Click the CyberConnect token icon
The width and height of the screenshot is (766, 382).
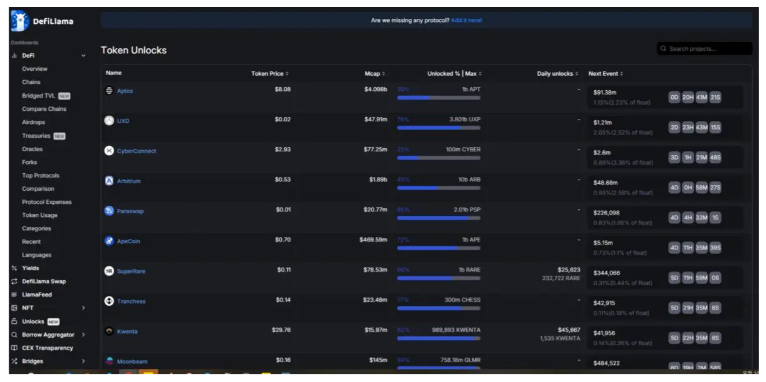pos(109,151)
